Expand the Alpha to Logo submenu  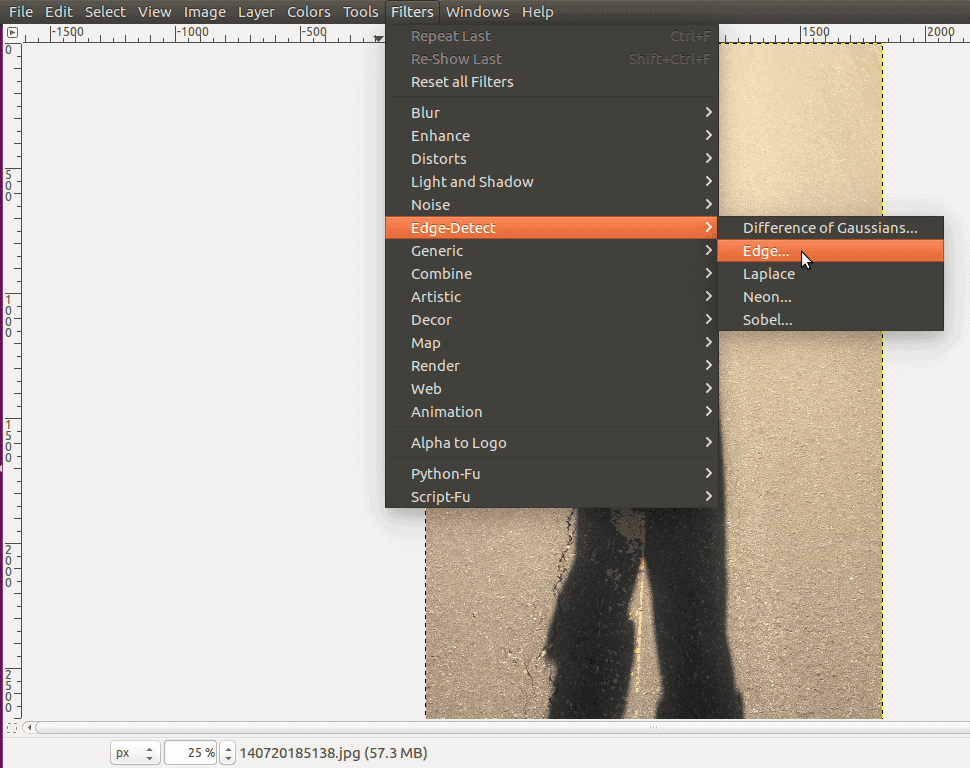tap(551, 442)
